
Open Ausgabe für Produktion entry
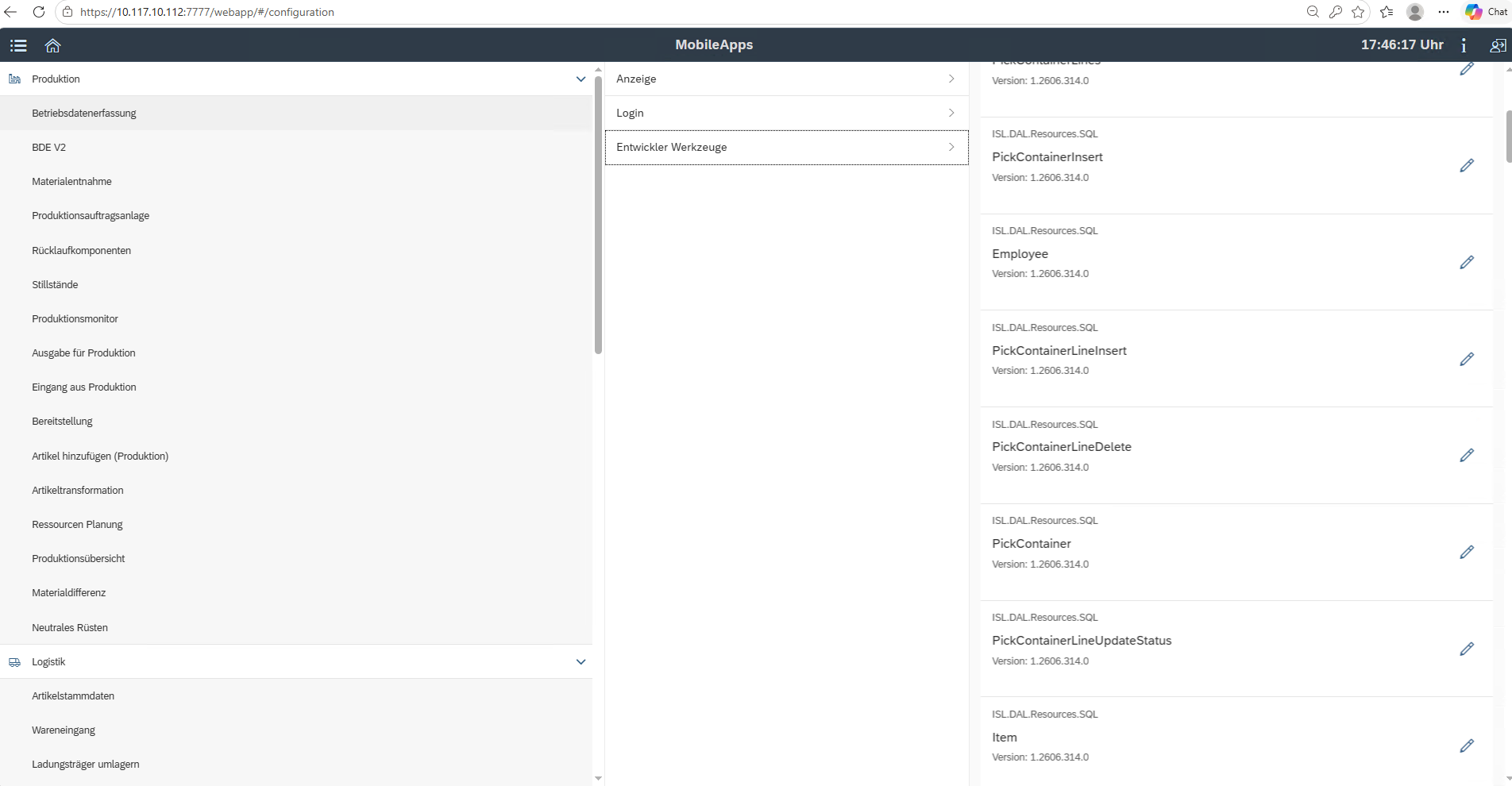pos(296,353)
